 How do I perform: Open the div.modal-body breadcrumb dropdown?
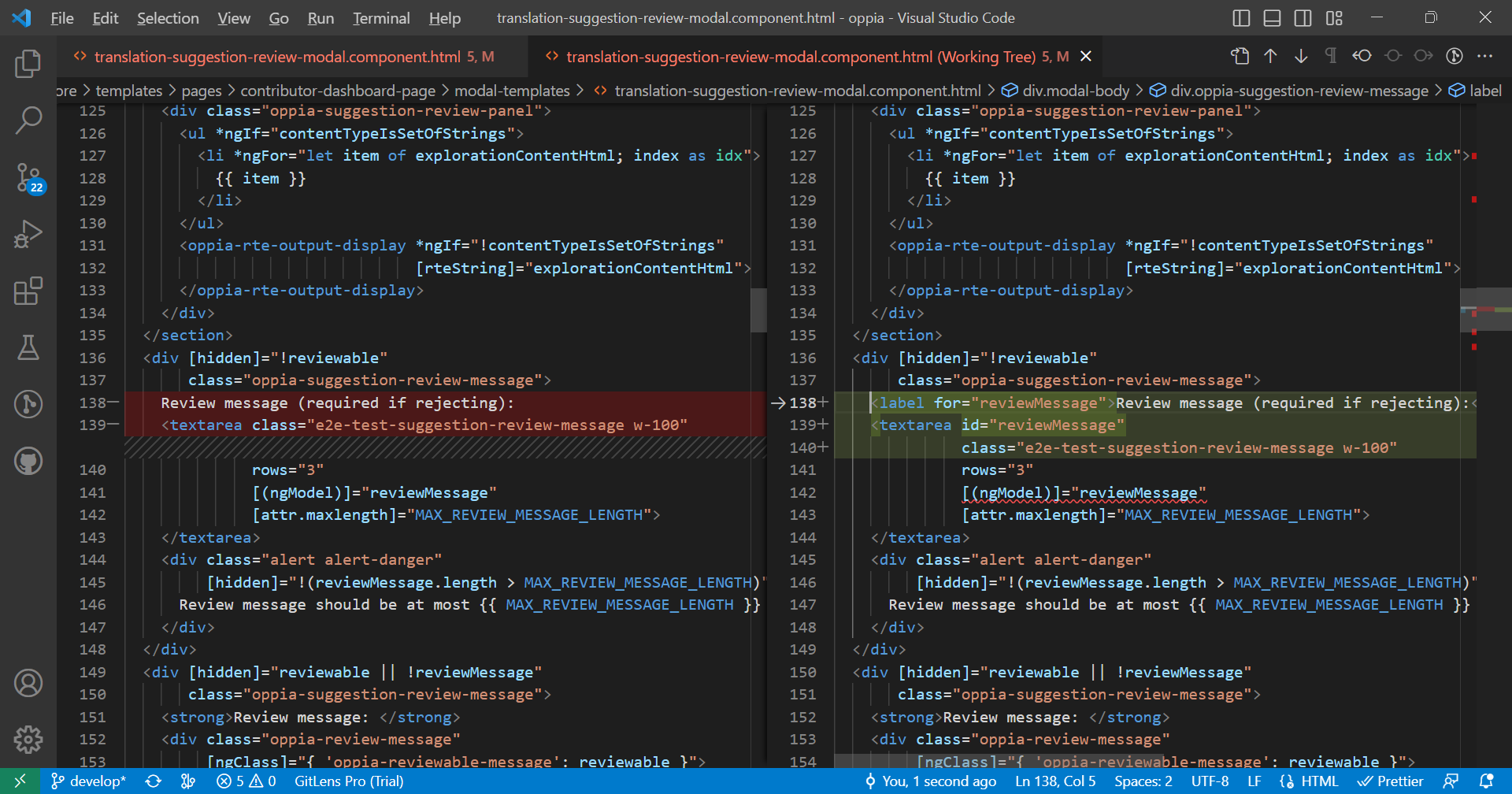pyautogui.click(x=1075, y=90)
